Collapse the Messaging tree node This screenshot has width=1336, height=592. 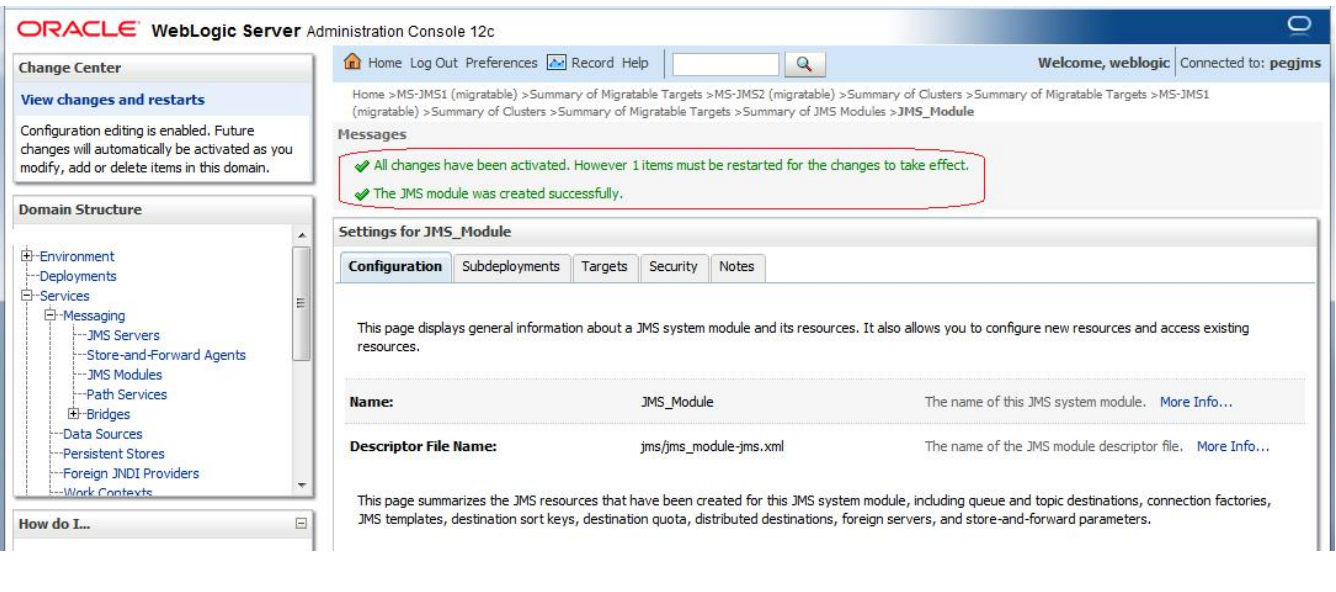50,316
